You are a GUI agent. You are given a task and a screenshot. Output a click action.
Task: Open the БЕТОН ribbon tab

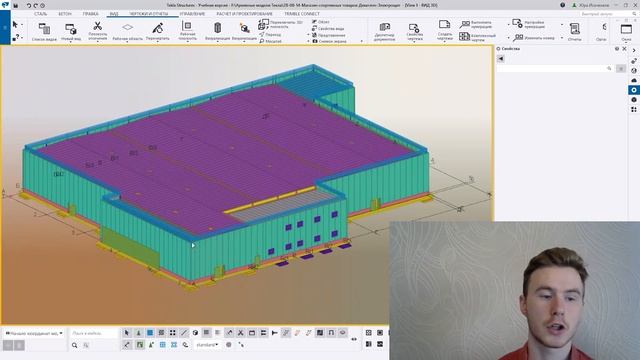[x=64, y=14]
